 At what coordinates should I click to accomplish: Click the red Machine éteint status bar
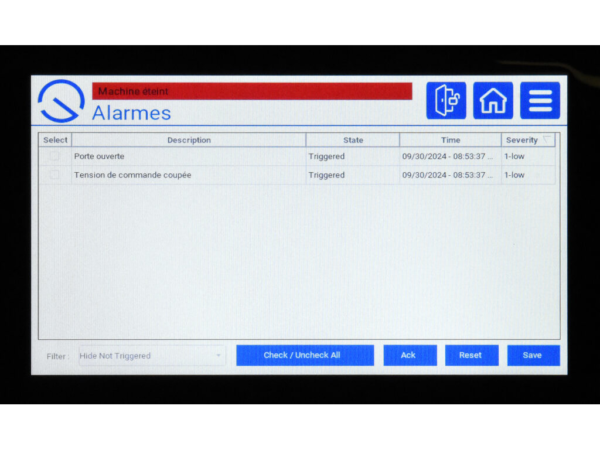click(252, 91)
